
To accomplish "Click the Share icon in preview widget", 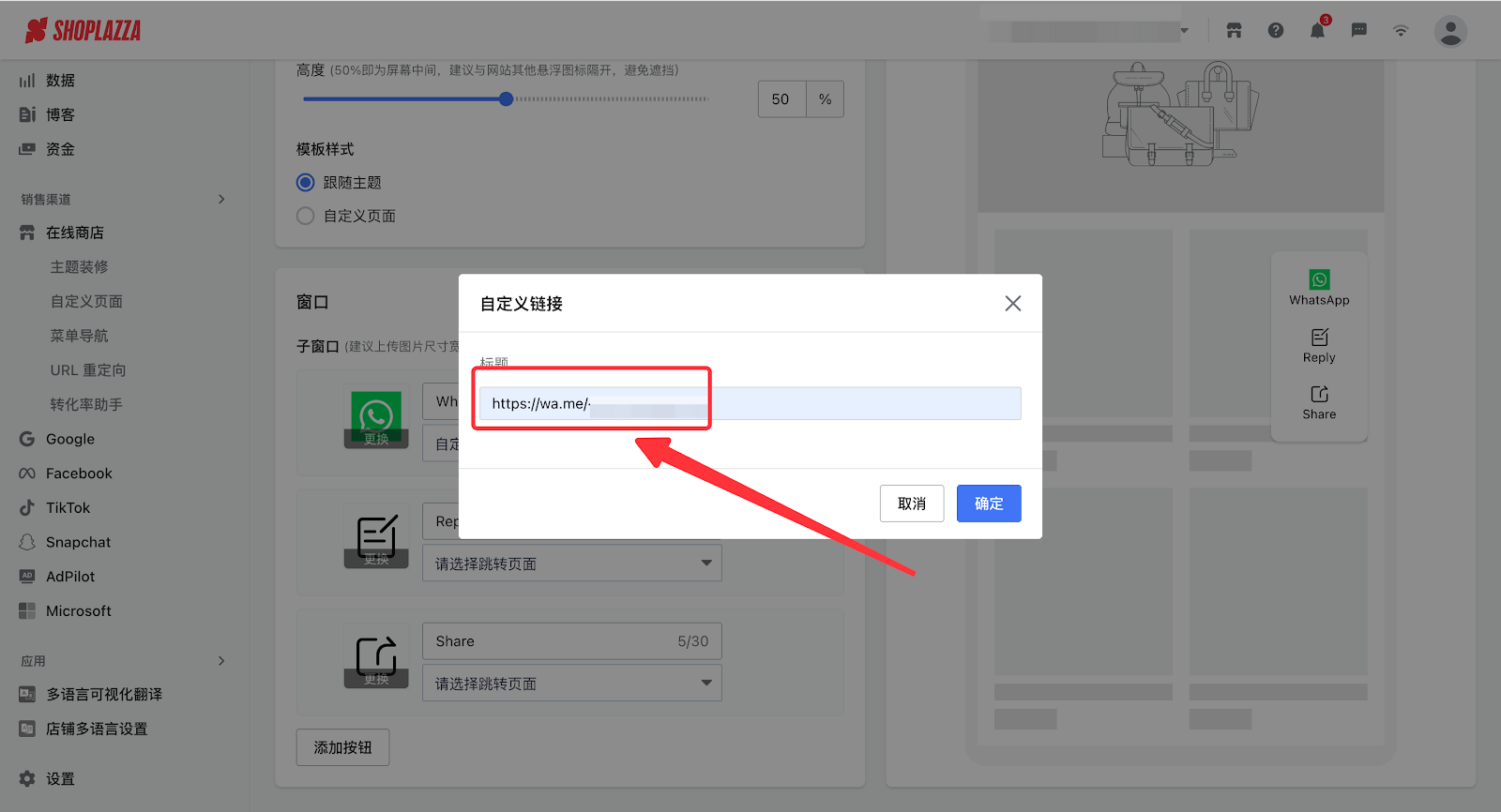I will click(1319, 395).
